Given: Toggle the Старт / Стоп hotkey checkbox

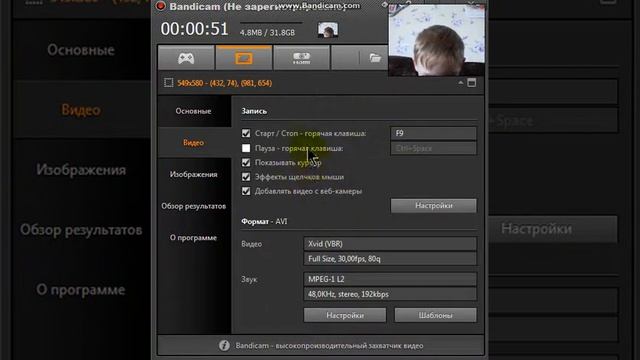Looking at the screenshot, I should 246,133.
